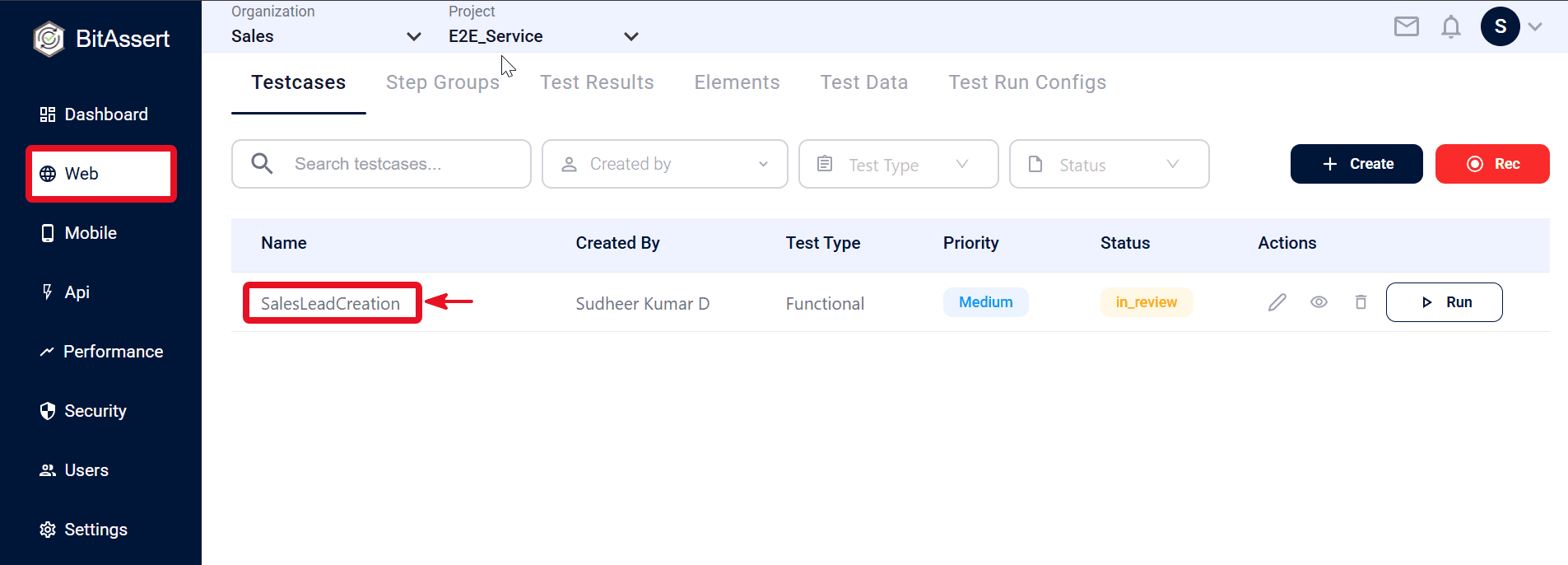
Task: Open Security in the sidebar
Action: coord(83,411)
